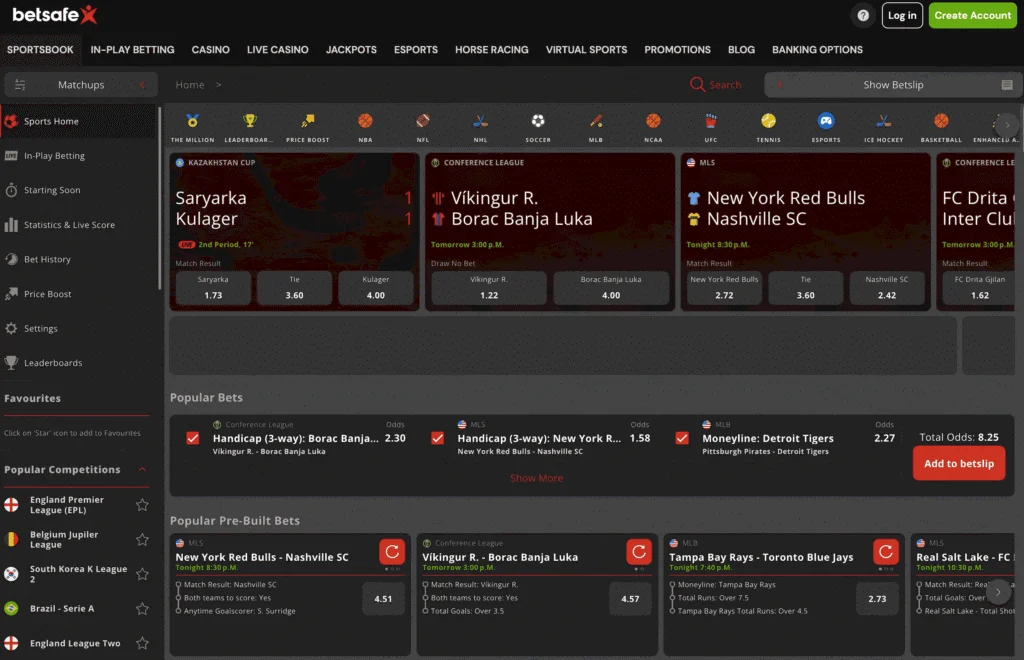Select 4.51 odds for Red Bulls pre-built bet
Viewport: 1024px width, 660px height.
pos(383,599)
